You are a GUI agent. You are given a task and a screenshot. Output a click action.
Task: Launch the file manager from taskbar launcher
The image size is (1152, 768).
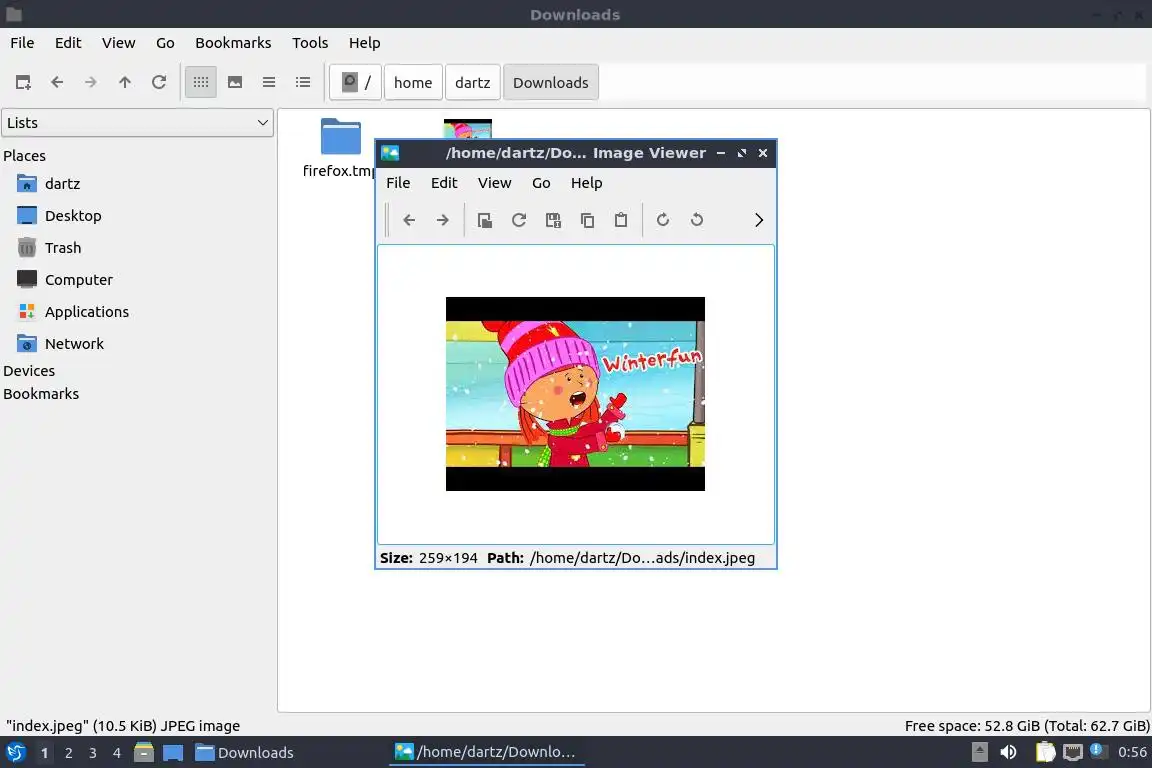click(144, 753)
